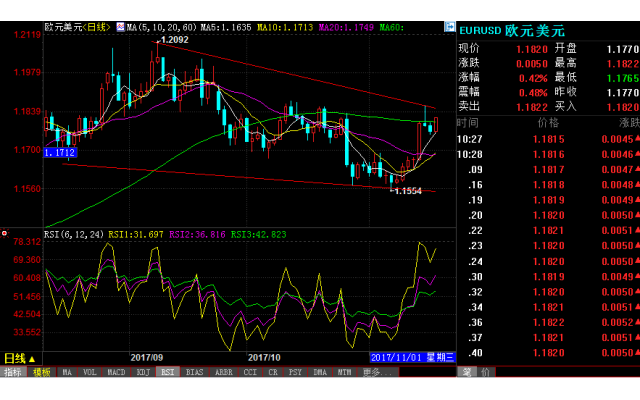
Task: Choose the MTM indicator tab
Action: (x=344, y=372)
